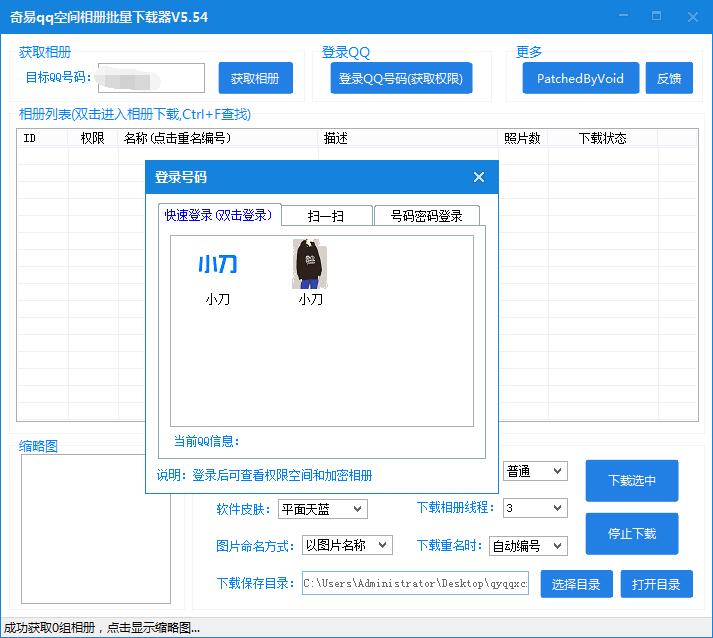Close the 登录号码 login dialog
The width and height of the screenshot is (713, 638).
coord(478,177)
